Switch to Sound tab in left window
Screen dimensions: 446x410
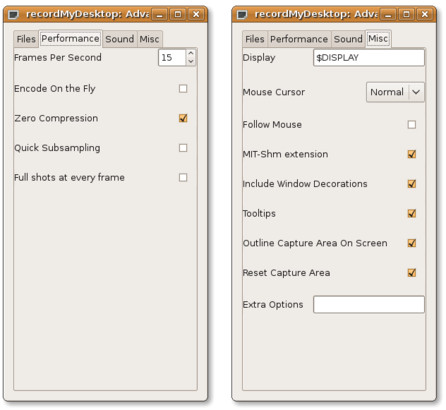pos(120,39)
